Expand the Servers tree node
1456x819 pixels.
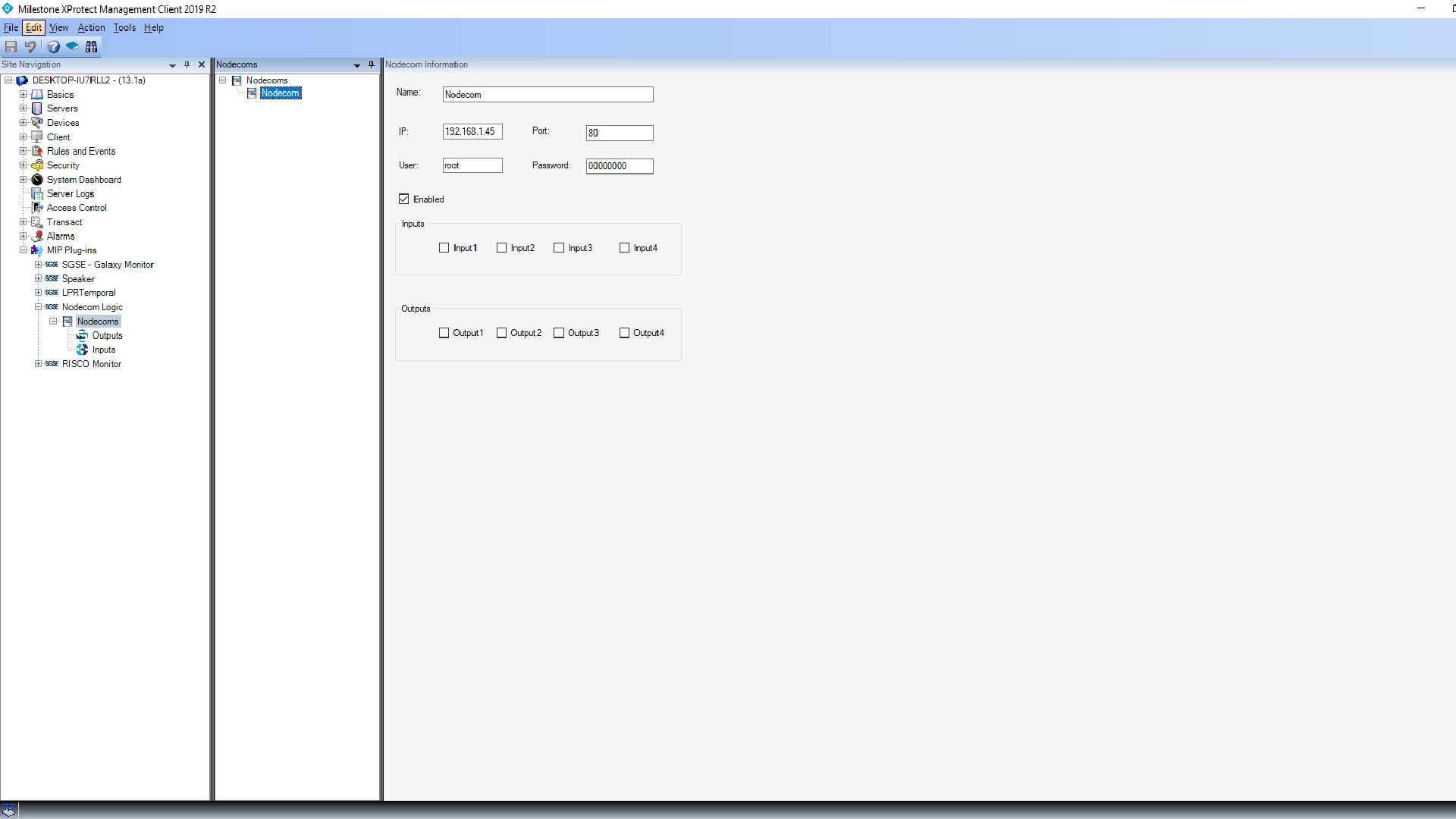(x=24, y=108)
